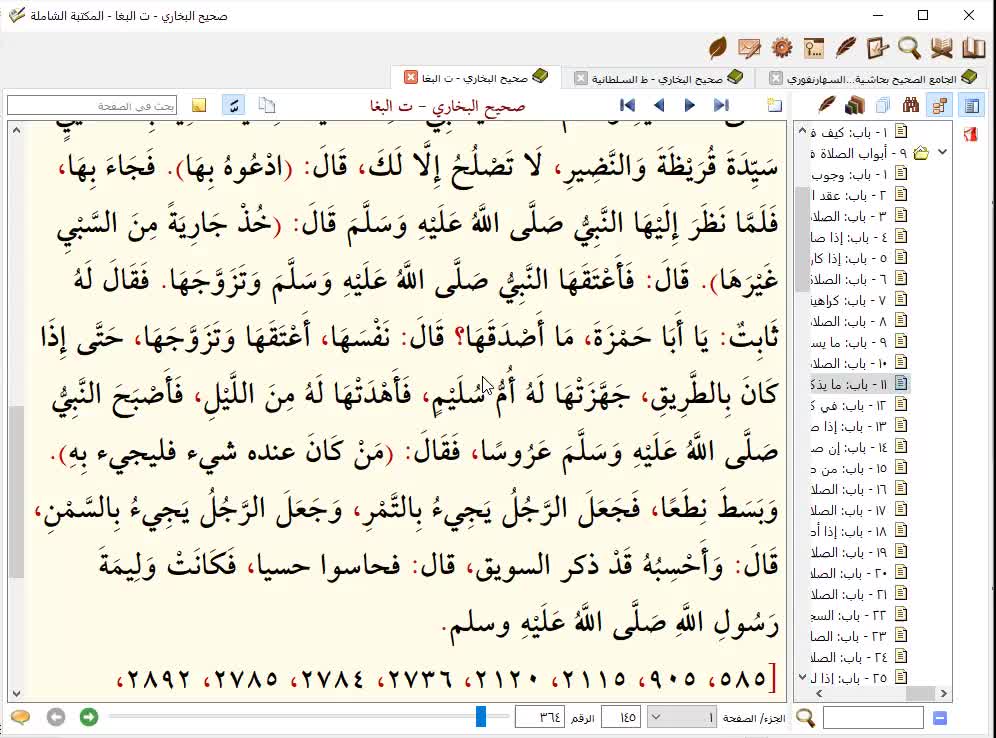Click the page navigation slider handle

[481, 716]
